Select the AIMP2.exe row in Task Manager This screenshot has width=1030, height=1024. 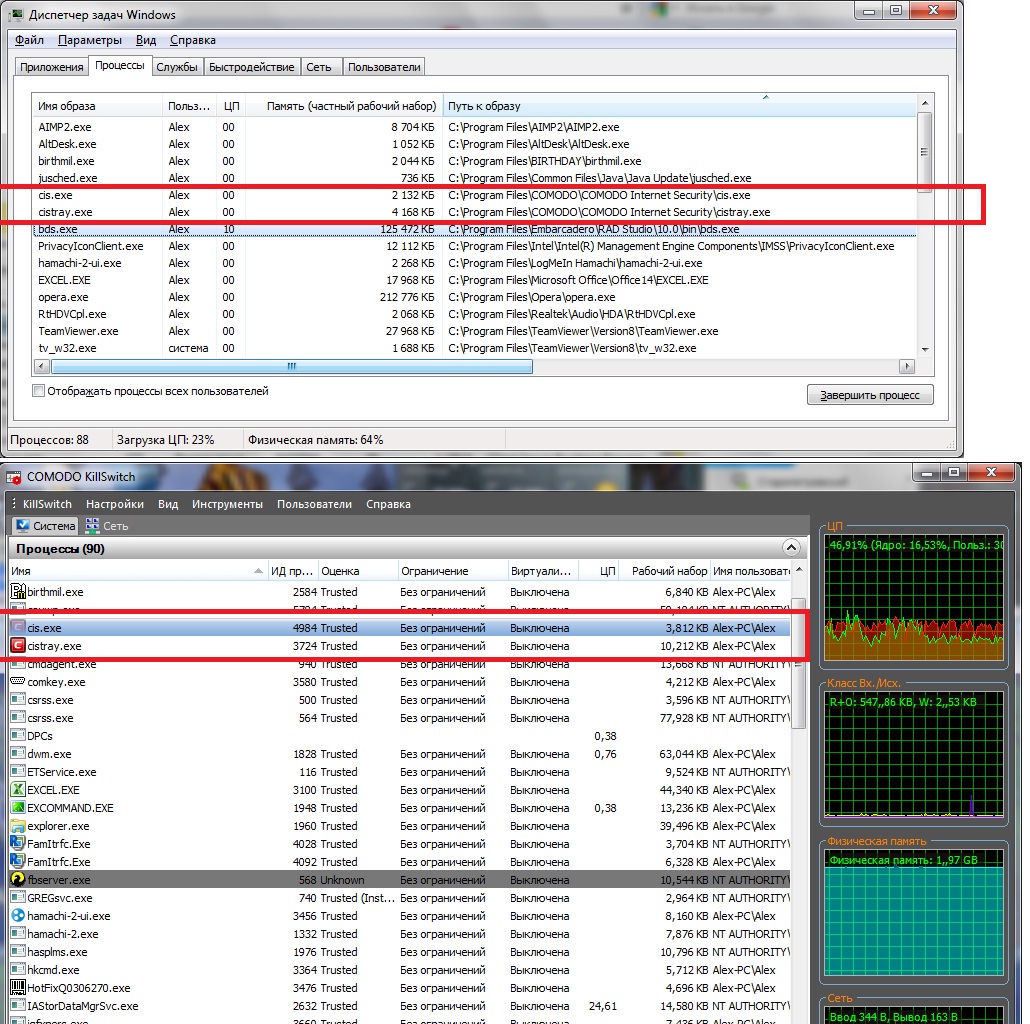coord(474,127)
